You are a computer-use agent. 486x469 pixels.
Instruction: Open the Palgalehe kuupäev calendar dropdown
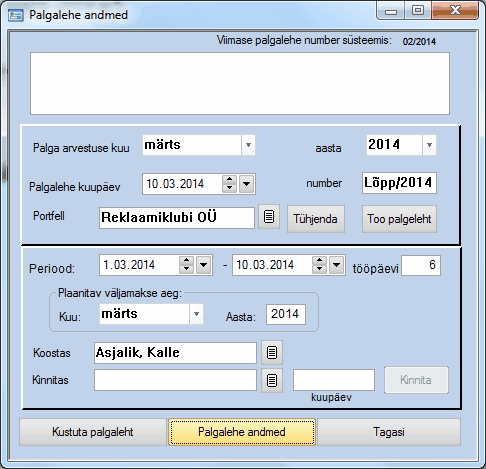click(246, 184)
